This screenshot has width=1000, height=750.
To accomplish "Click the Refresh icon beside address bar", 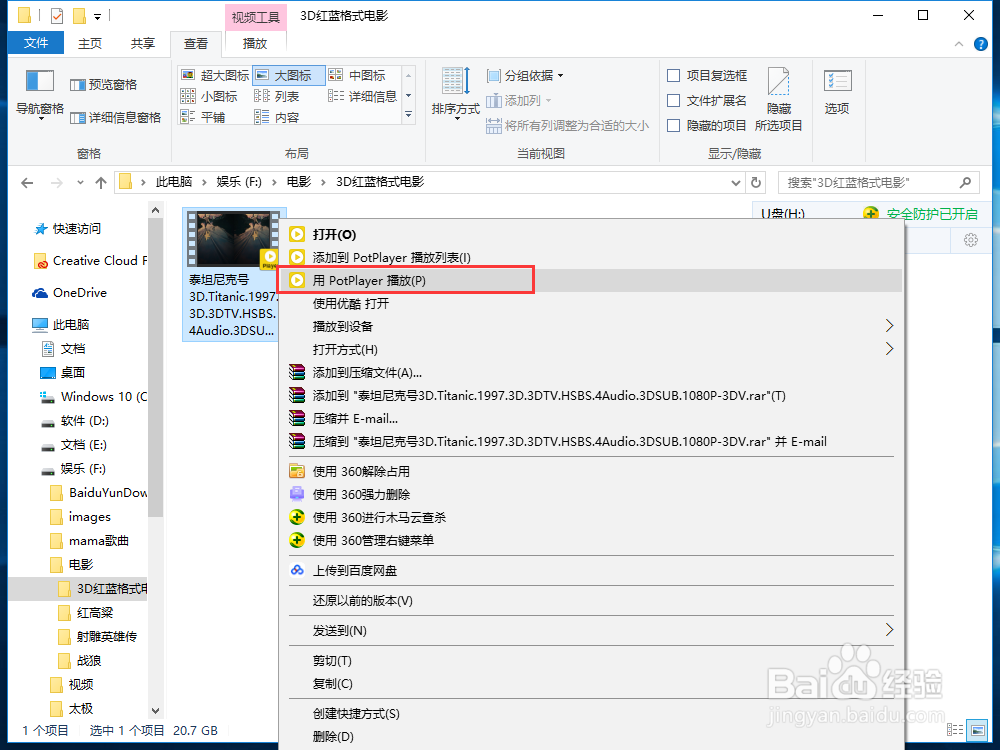I will [x=756, y=182].
